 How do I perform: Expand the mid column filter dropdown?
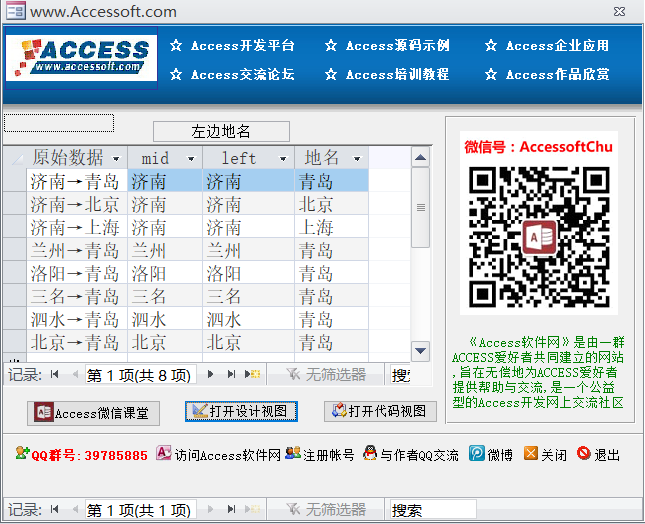(x=191, y=159)
